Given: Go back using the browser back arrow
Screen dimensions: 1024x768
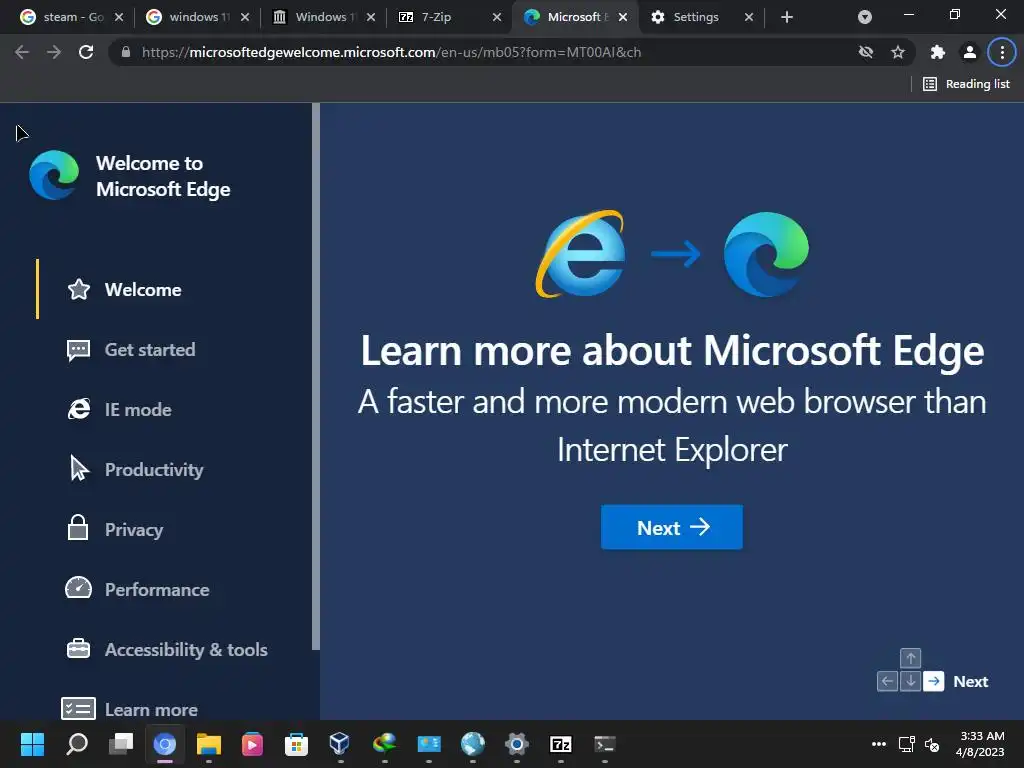Looking at the screenshot, I should (22, 52).
